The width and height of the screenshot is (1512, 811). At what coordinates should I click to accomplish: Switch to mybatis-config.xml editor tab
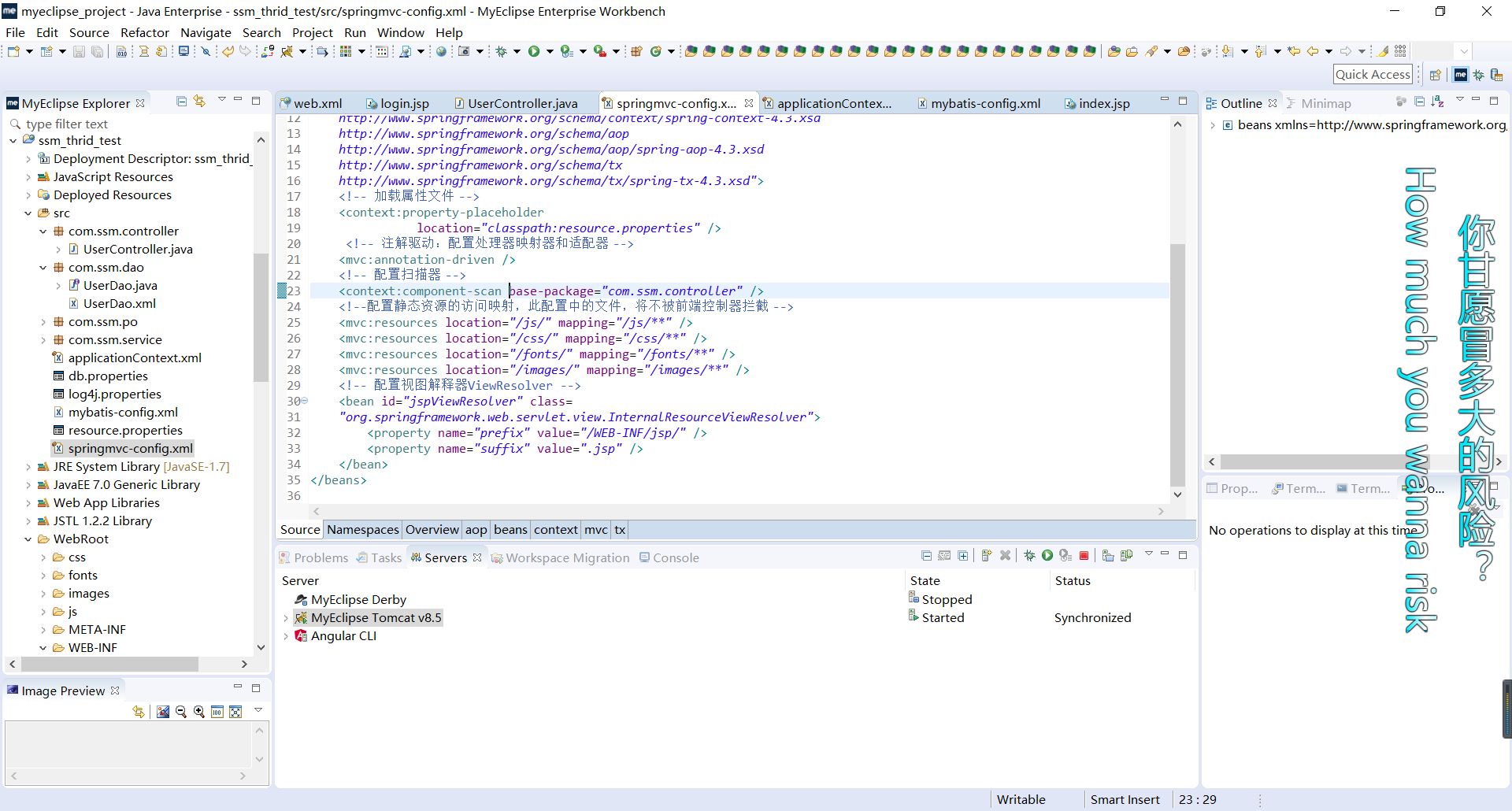click(x=979, y=103)
